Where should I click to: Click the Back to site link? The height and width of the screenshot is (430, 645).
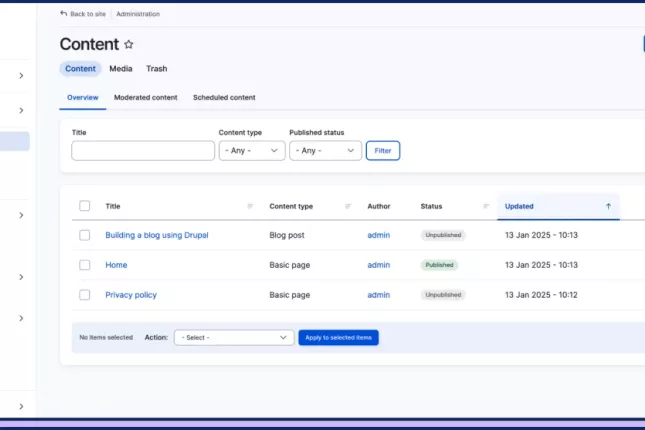coord(88,14)
